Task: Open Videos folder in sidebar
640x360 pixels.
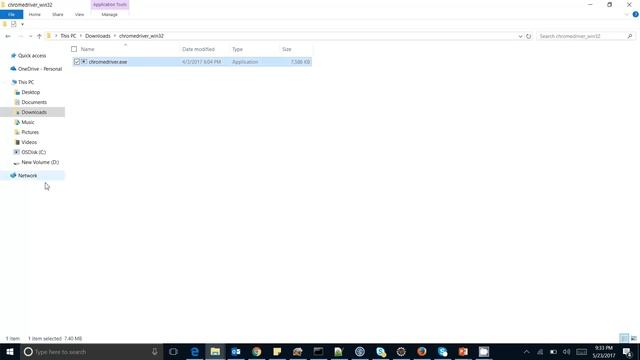Action: point(29,142)
